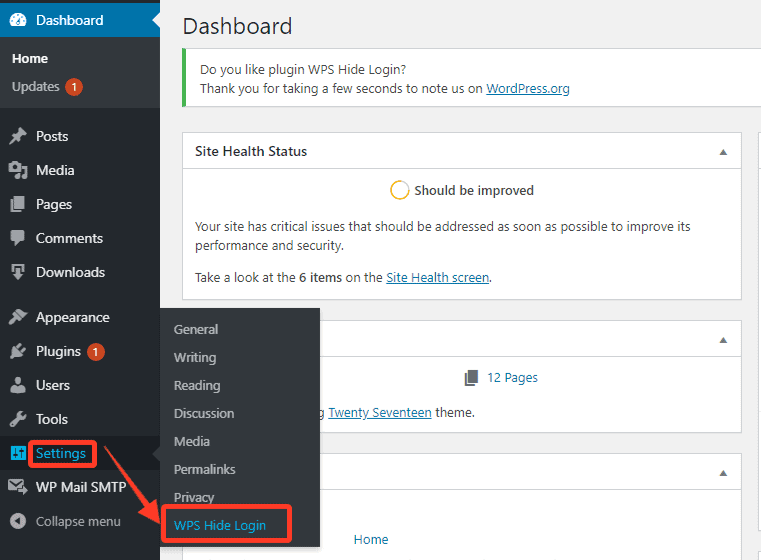Viewport: 761px width, 560px height.
Task: Click the Home link in bottom panel
Action: click(371, 540)
